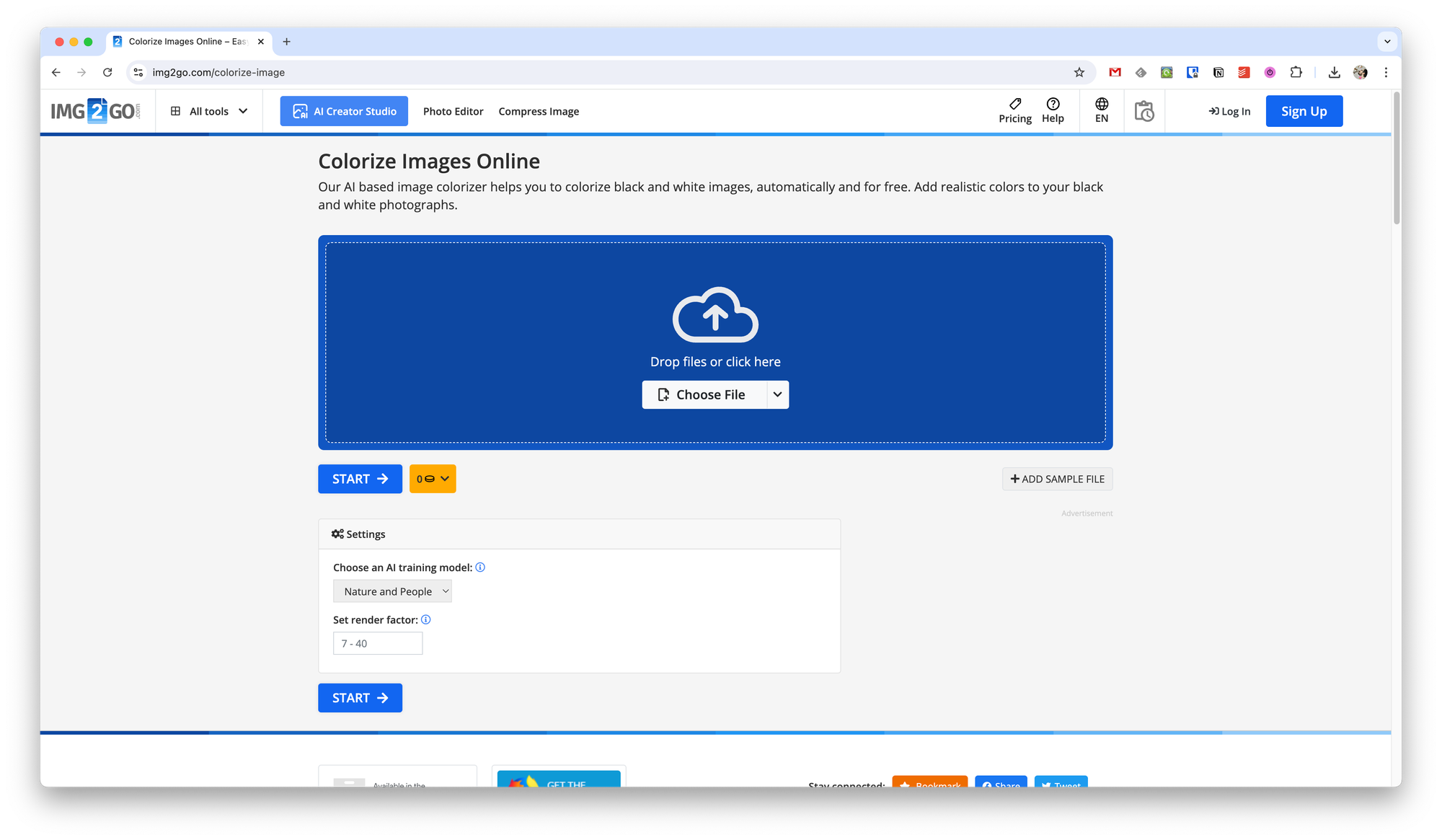Open the Help question mark icon
The image size is (1442, 840).
[x=1053, y=104]
